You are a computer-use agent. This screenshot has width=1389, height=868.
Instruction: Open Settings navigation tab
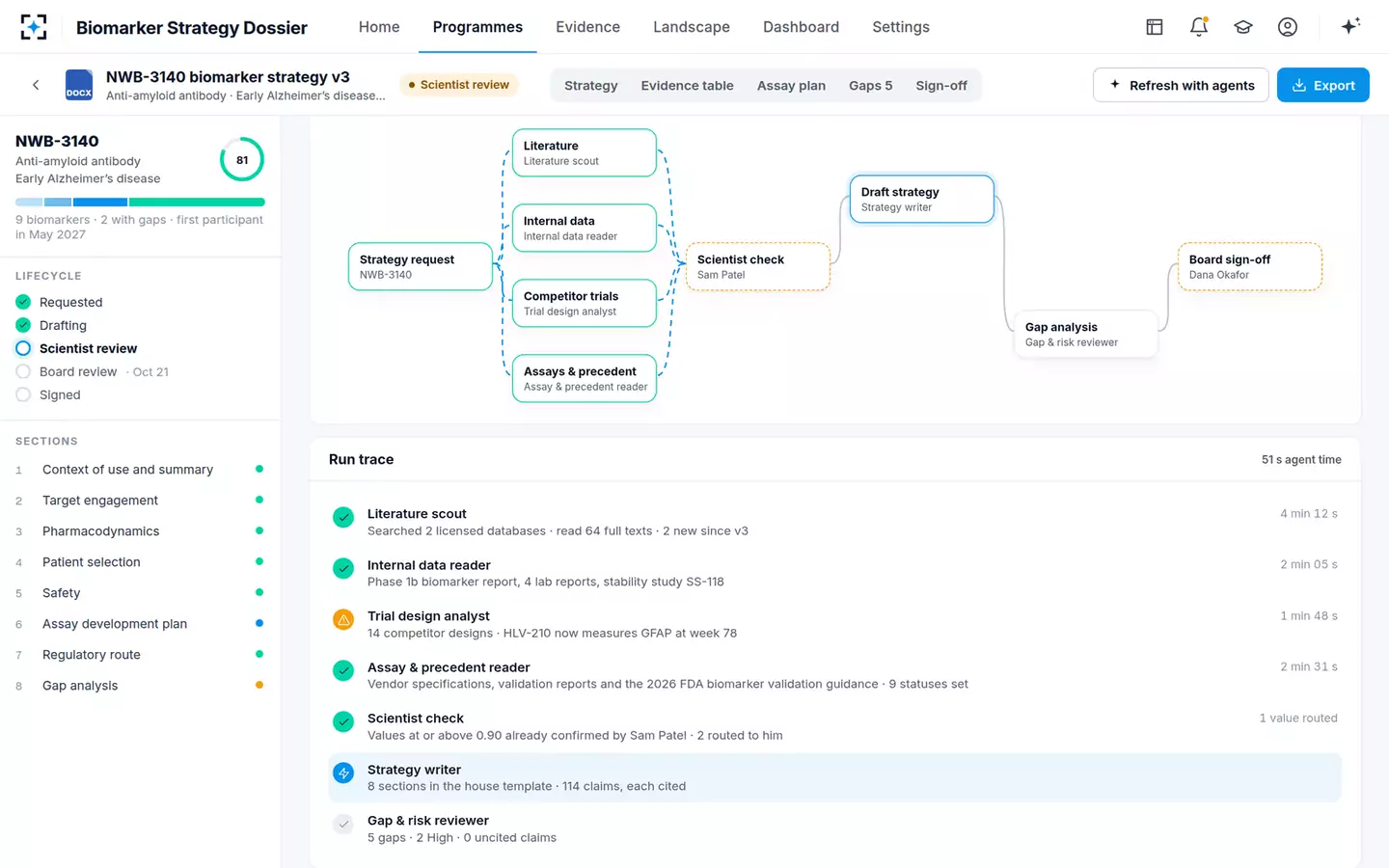pos(901,27)
